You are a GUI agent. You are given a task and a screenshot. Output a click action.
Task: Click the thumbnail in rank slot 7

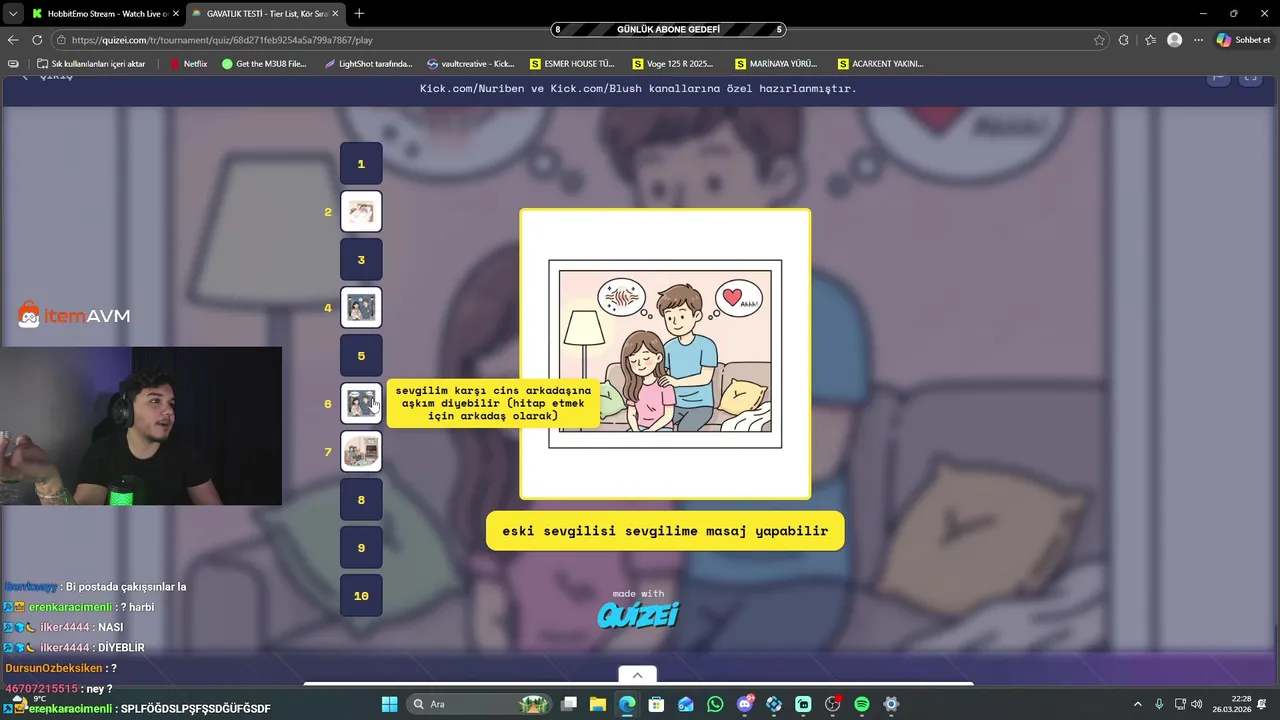361,451
